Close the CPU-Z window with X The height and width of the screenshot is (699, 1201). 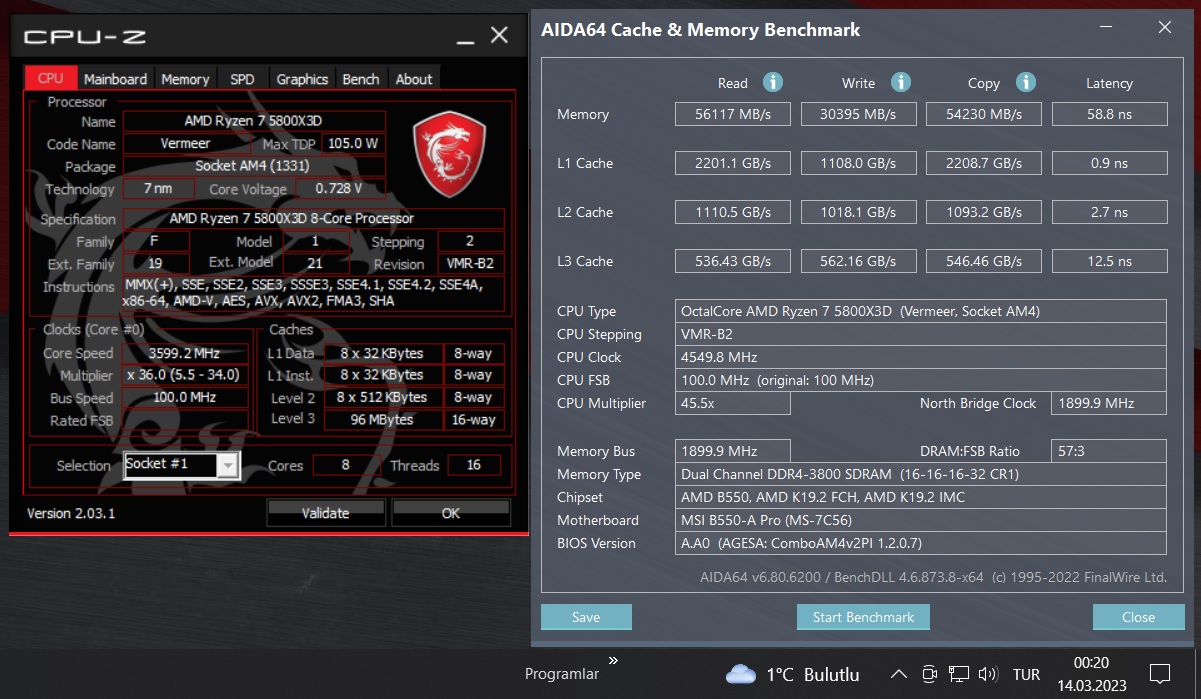coord(499,36)
